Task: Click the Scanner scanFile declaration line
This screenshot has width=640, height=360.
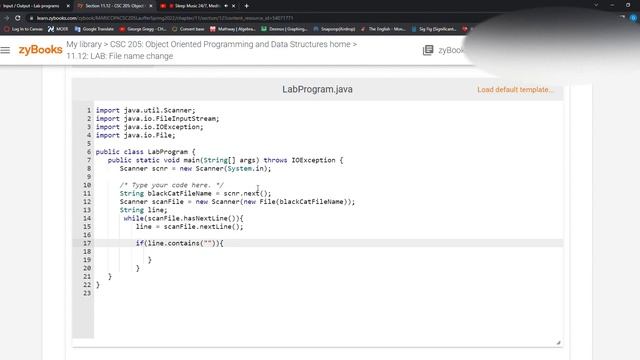Action: pyautogui.click(x=237, y=202)
